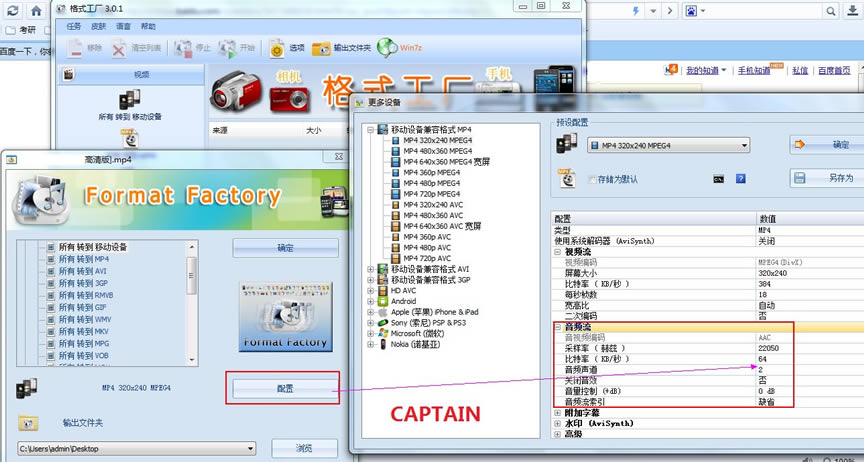Collapse the 视频流 settings group
Viewport: 864px width, 462px height.
[x=557, y=252]
